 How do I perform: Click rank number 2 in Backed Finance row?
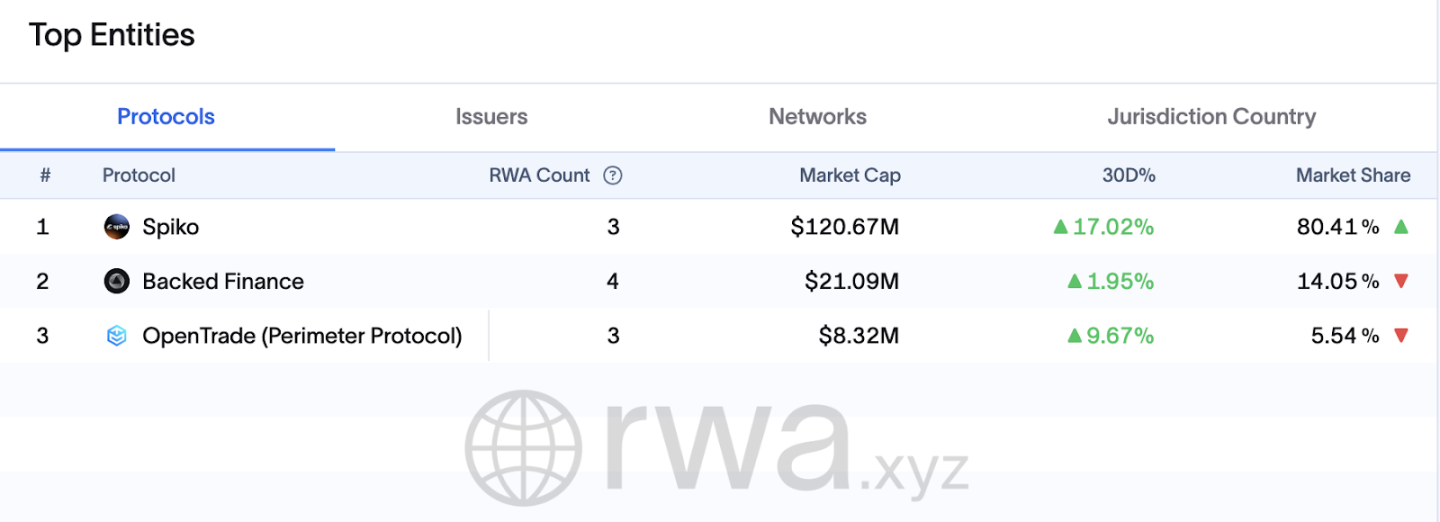point(42,282)
